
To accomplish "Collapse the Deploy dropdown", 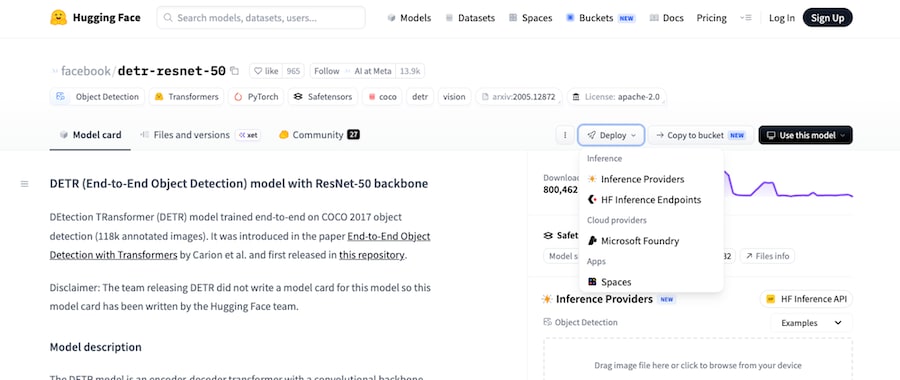I will pyautogui.click(x=611, y=135).
